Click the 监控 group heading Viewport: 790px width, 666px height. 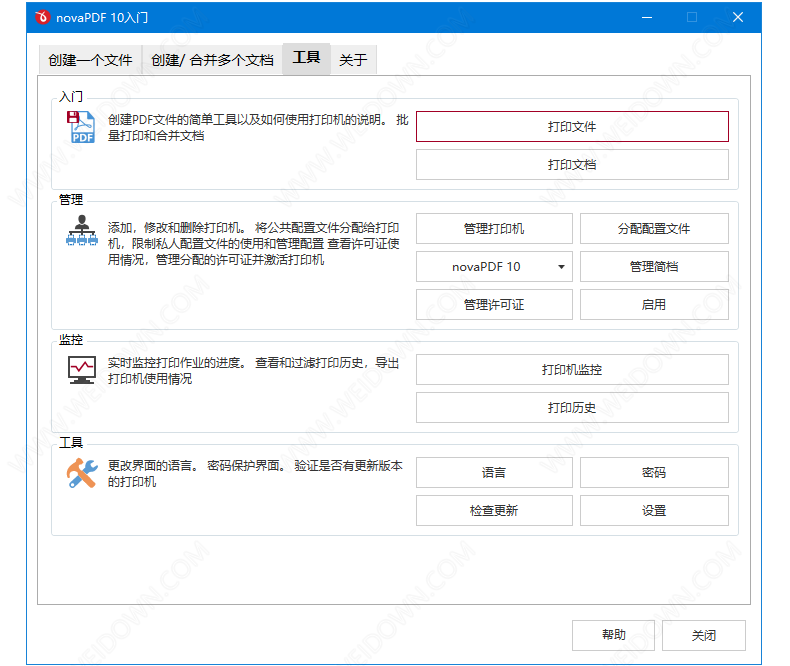pyautogui.click(x=71, y=340)
